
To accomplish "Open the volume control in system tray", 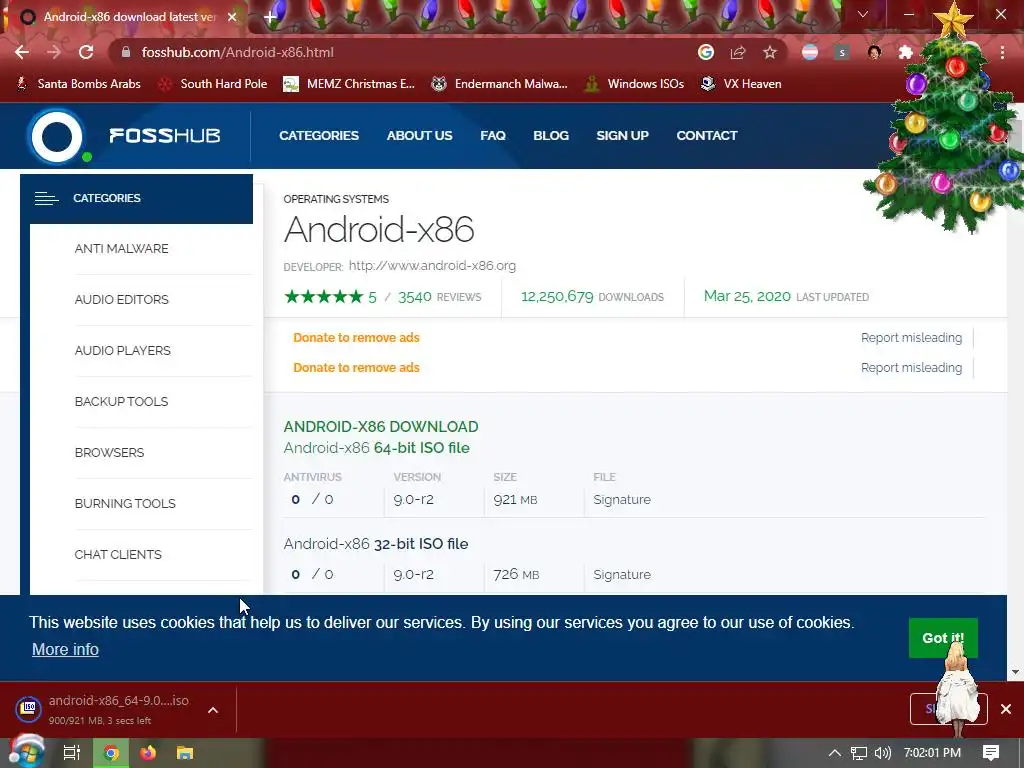I will click(x=883, y=753).
